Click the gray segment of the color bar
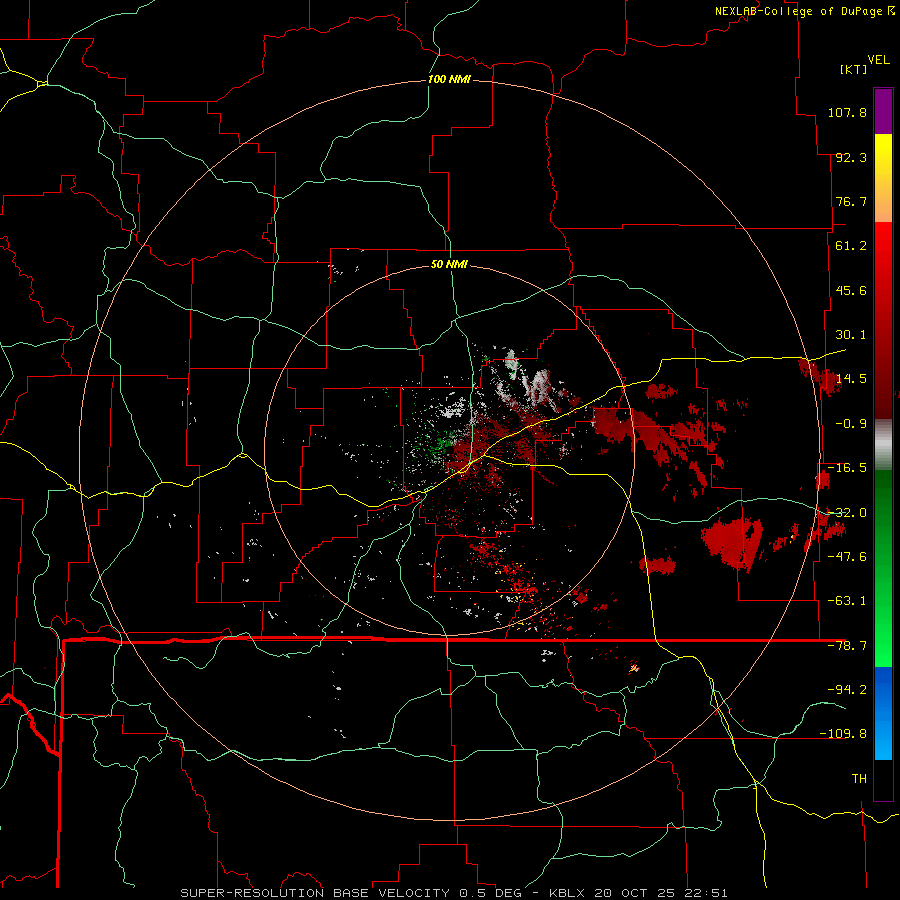 pos(883,445)
